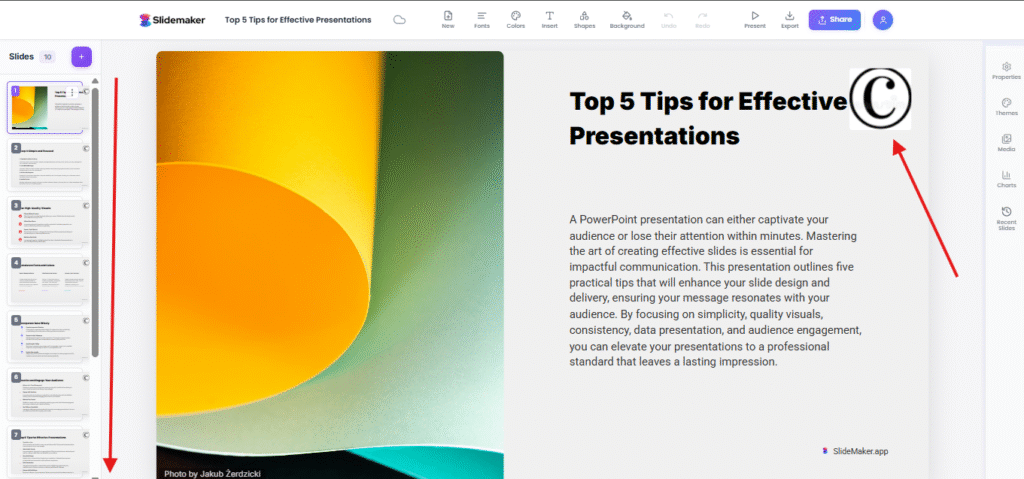Select the Insert text tool
This screenshot has width=1024, height=479.
(x=550, y=16)
